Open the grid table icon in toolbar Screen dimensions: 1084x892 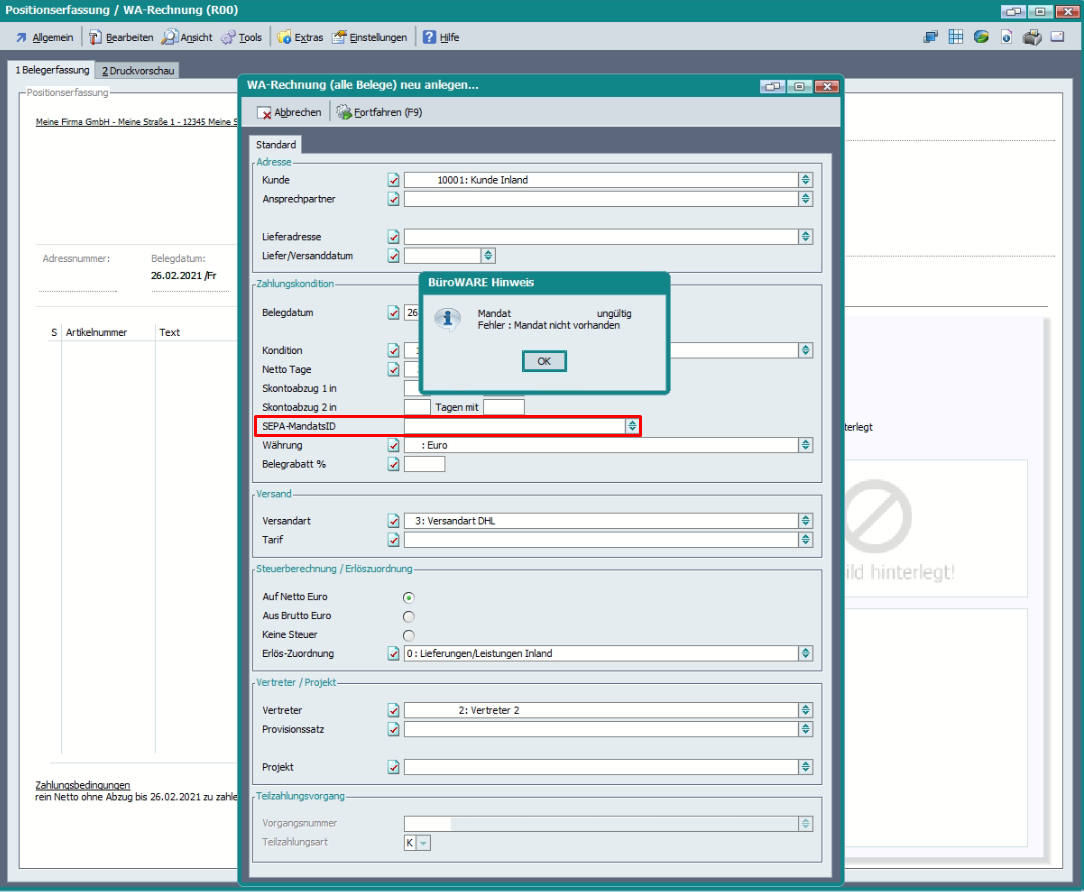[x=956, y=37]
